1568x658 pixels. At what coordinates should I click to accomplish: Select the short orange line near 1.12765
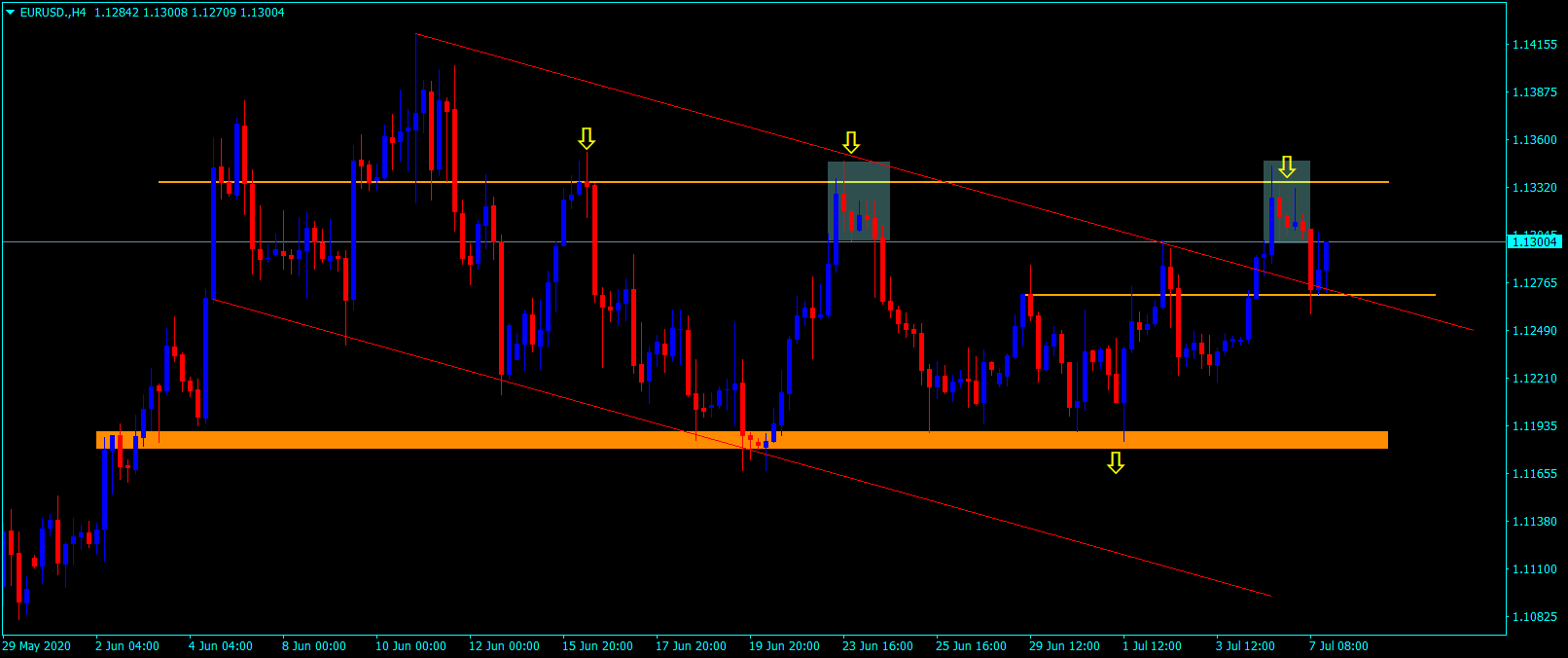pos(1230,294)
